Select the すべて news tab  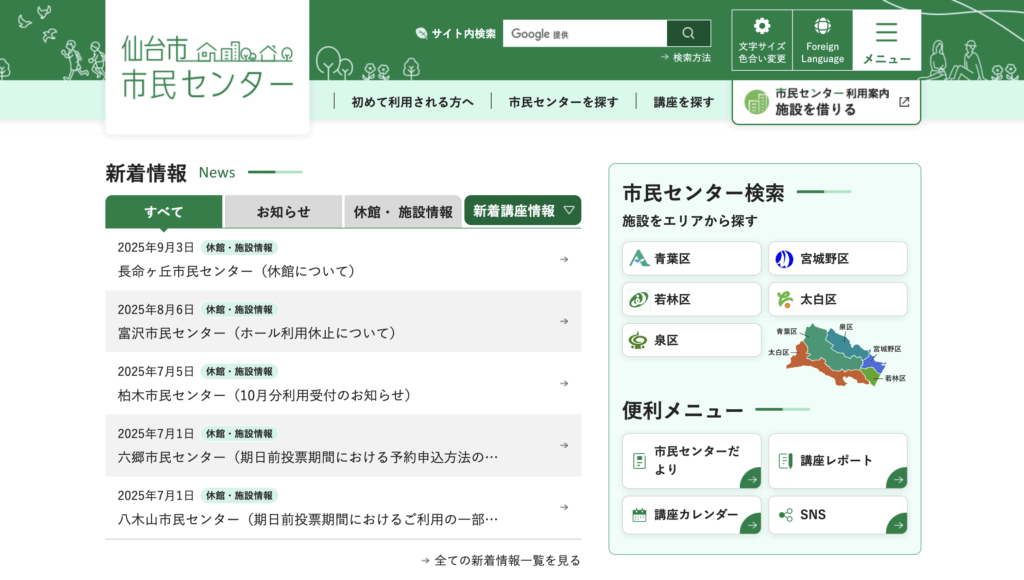click(x=164, y=212)
